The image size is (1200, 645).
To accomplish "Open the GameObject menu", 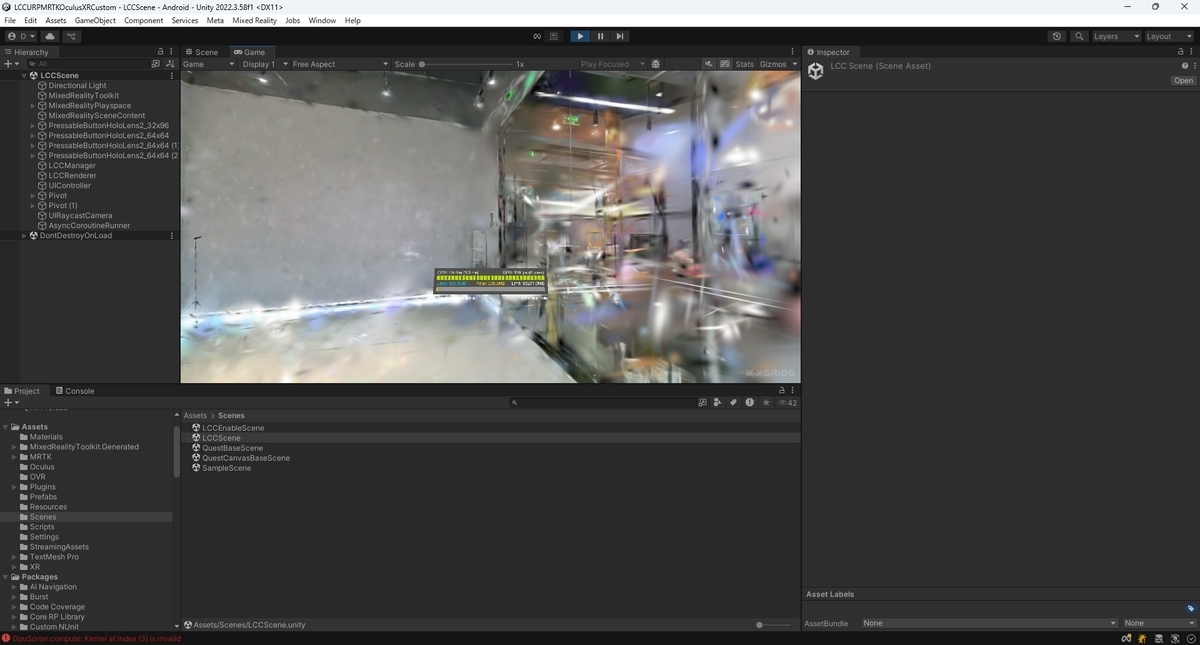I will (95, 20).
